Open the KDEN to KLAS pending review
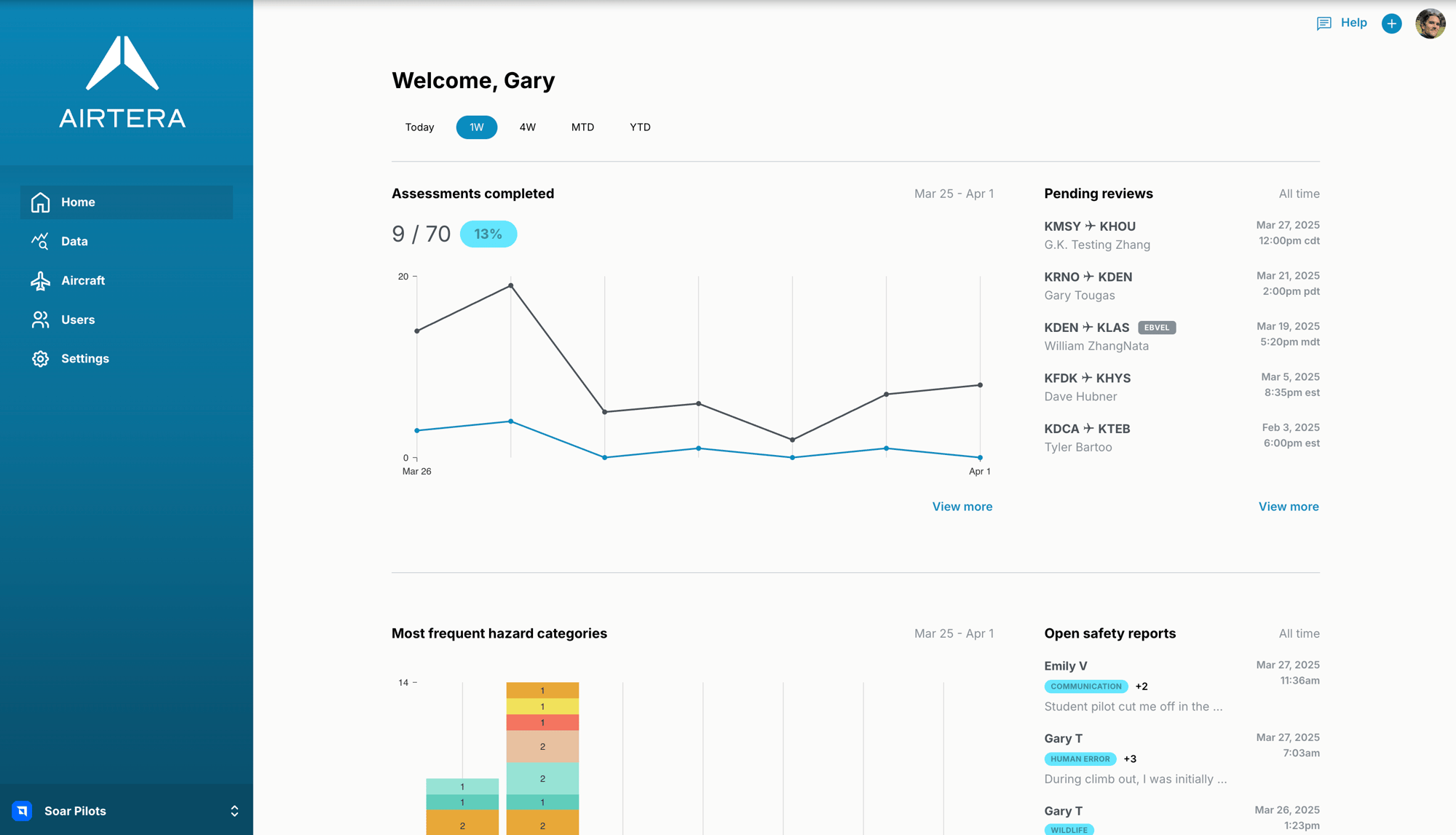The height and width of the screenshot is (835, 1456). 1182,336
